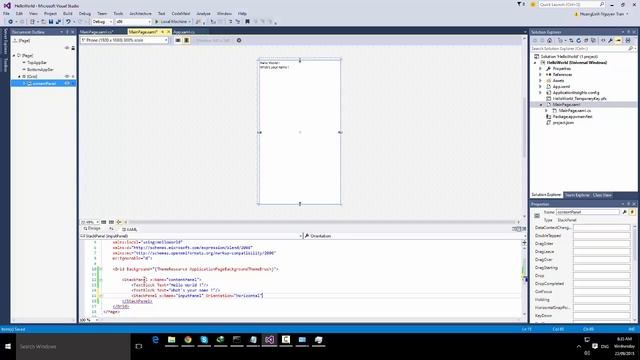Click the bookmark icon in the toolbar
The height and width of the screenshot is (360, 640).
[247, 22]
